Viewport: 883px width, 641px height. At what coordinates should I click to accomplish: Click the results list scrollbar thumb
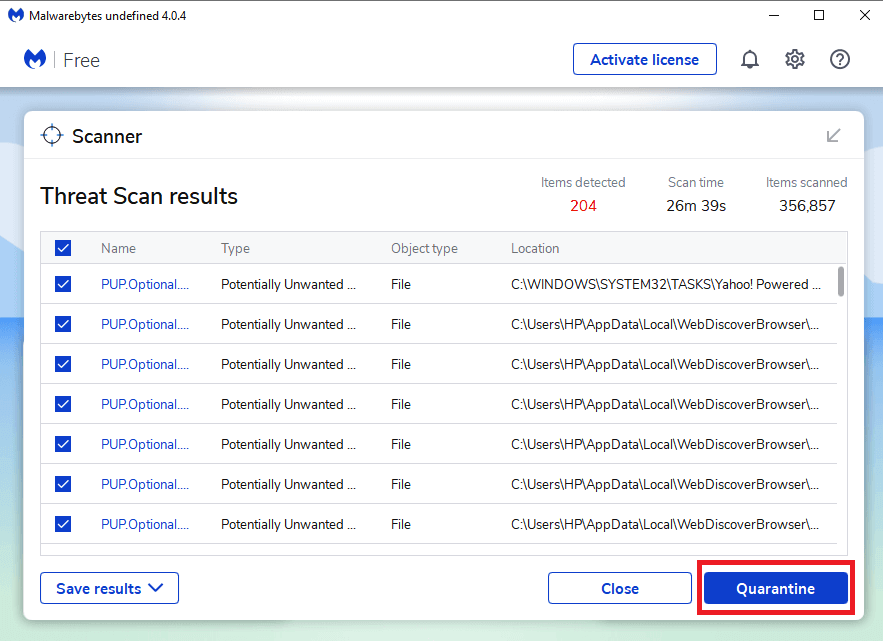[x=841, y=281]
